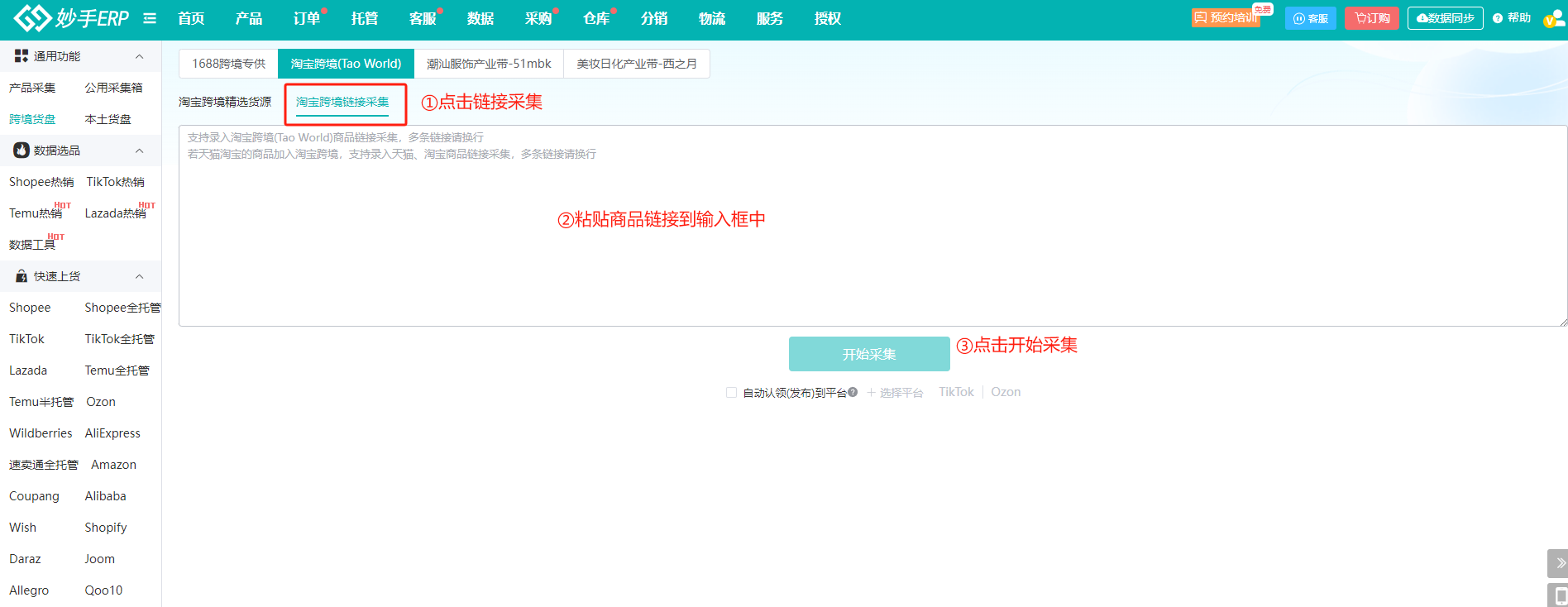The width and height of the screenshot is (1568, 607).
Task: Click the double-arrow expand icon at right edge
Action: tap(1558, 563)
